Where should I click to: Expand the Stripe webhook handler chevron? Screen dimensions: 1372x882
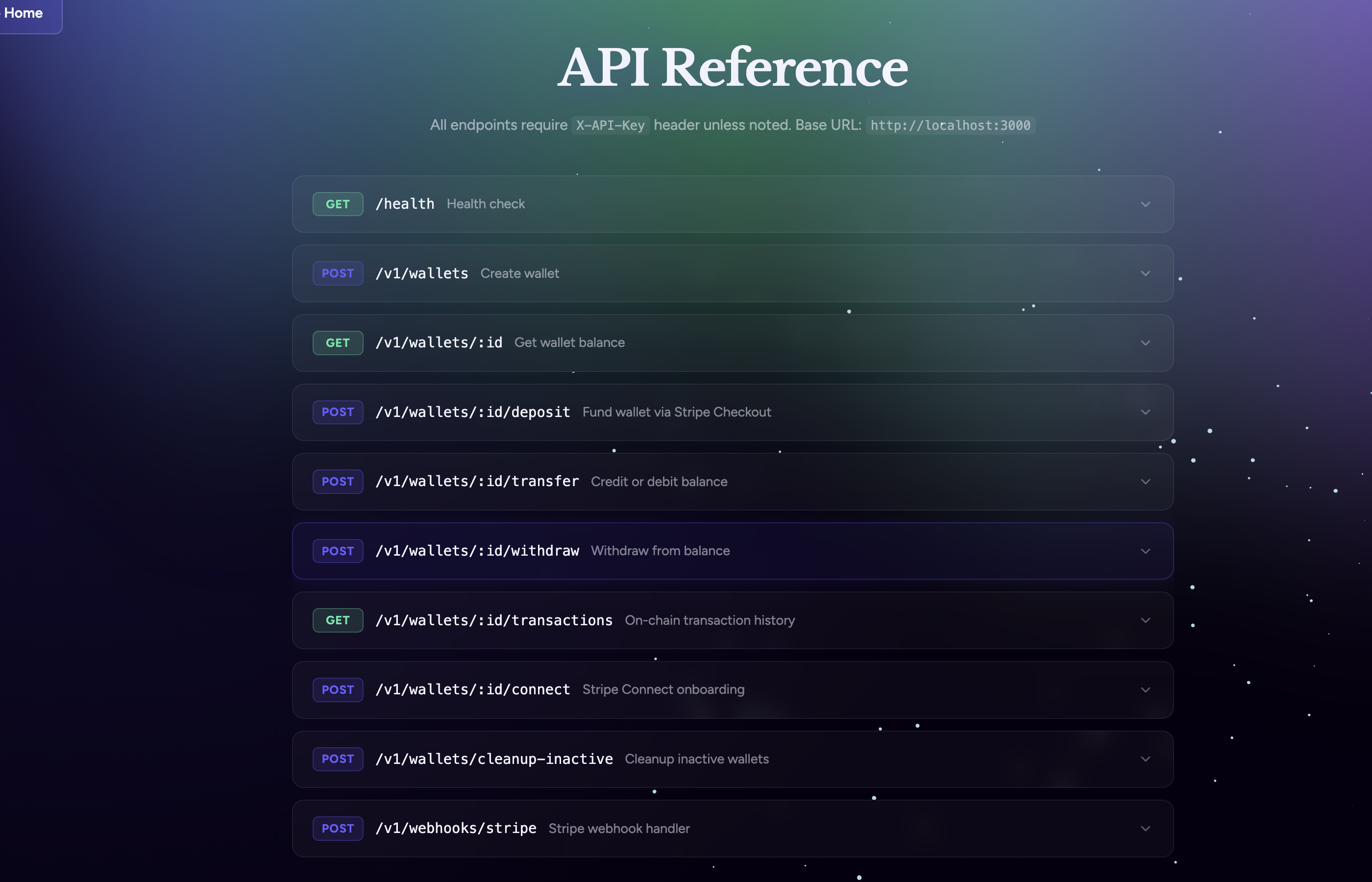pos(1145,829)
